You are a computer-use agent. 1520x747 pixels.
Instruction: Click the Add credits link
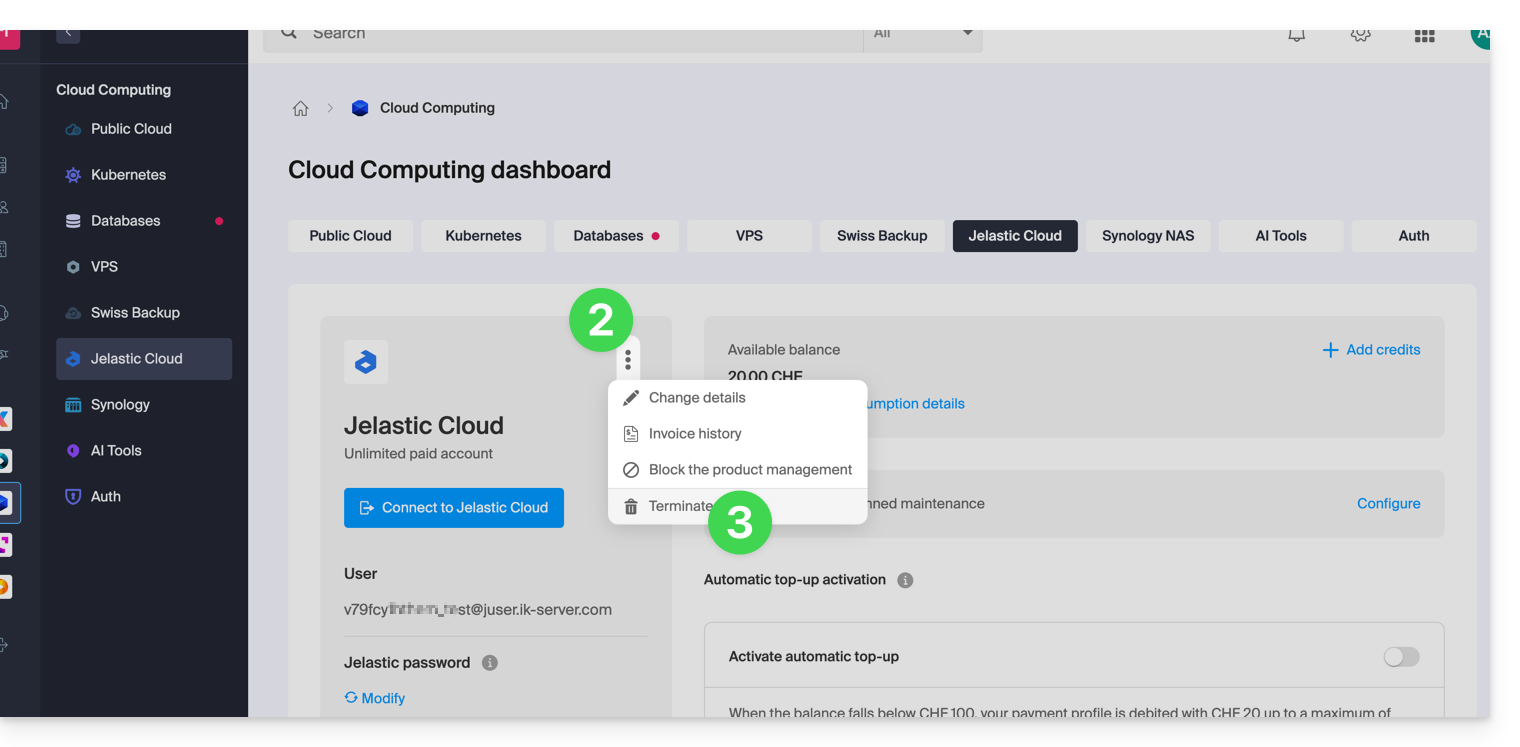tap(1371, 350)
